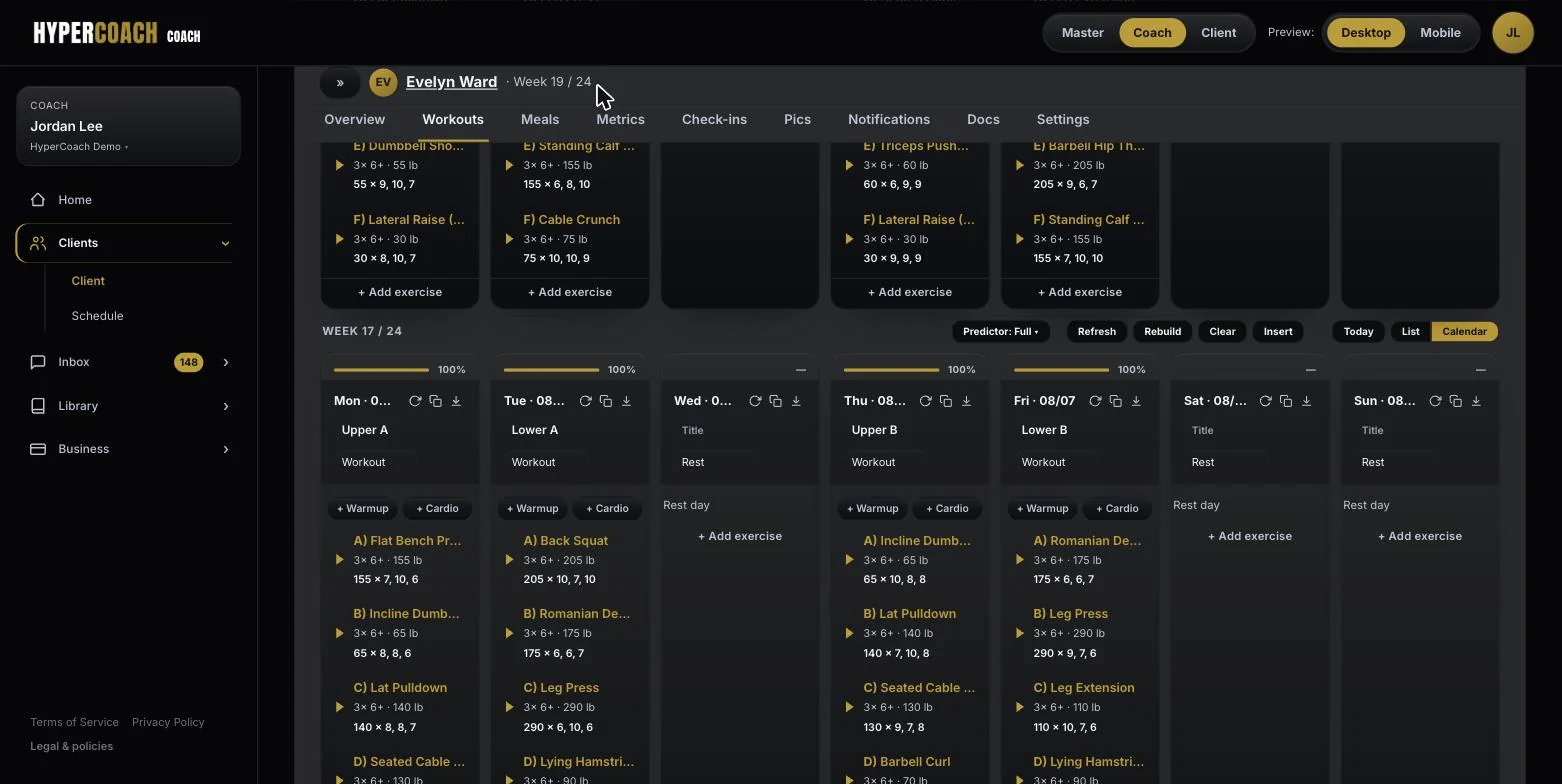Set preview to Mobile
Screen dimensions: 1562x784
tap(1440, 33)
